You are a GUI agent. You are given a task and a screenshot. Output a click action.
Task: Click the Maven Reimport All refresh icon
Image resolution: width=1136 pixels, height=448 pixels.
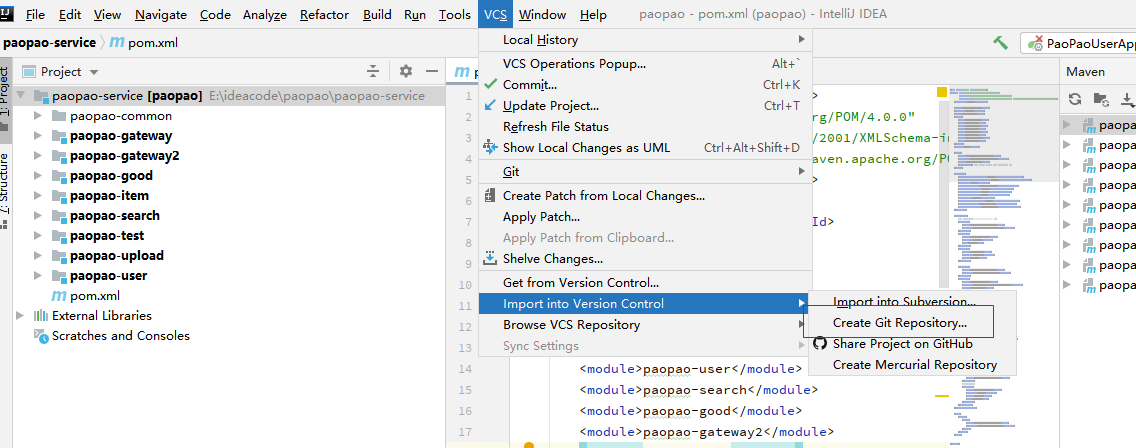1075,99
